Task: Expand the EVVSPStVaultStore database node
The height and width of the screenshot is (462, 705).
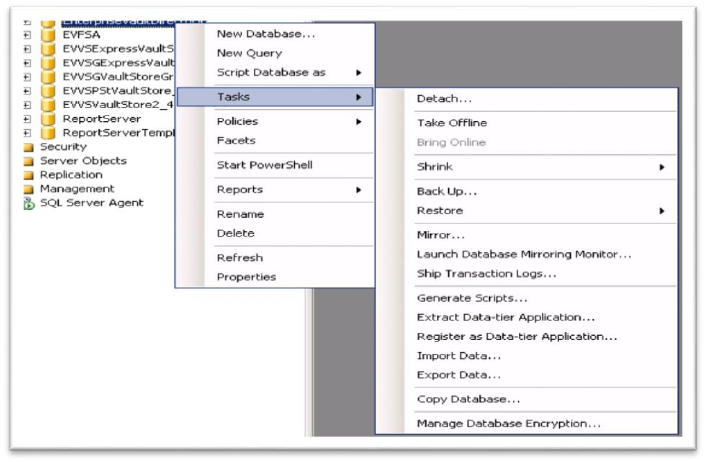Action: coord(27,91)
